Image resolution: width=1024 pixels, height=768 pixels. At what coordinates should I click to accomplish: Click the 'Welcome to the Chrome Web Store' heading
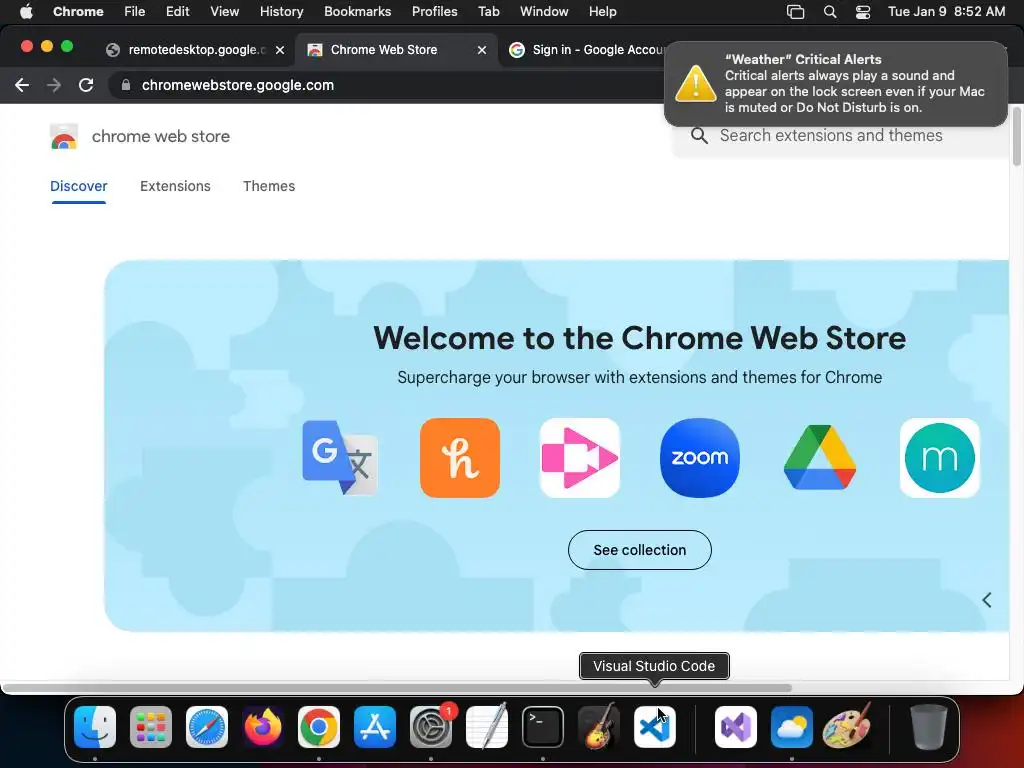tap(639, 338)
